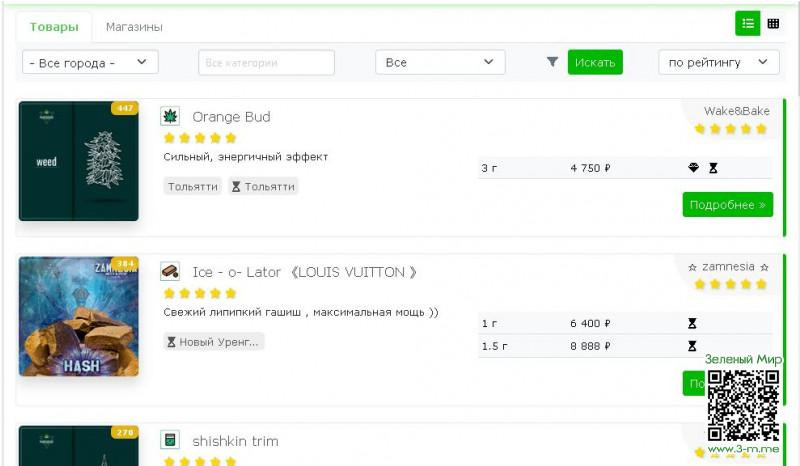Open the Wake&Bake shop link
The image size is (800, 466).
pyautogui.click(x=736, y=111)
